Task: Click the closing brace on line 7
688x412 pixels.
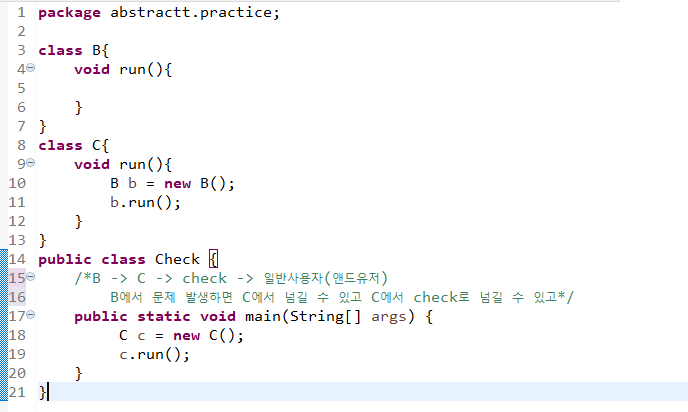Action: pos(43,127)
